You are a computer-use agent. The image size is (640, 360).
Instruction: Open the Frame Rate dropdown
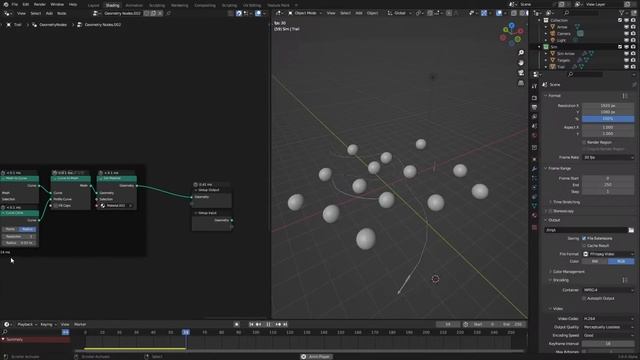[608, 157]
